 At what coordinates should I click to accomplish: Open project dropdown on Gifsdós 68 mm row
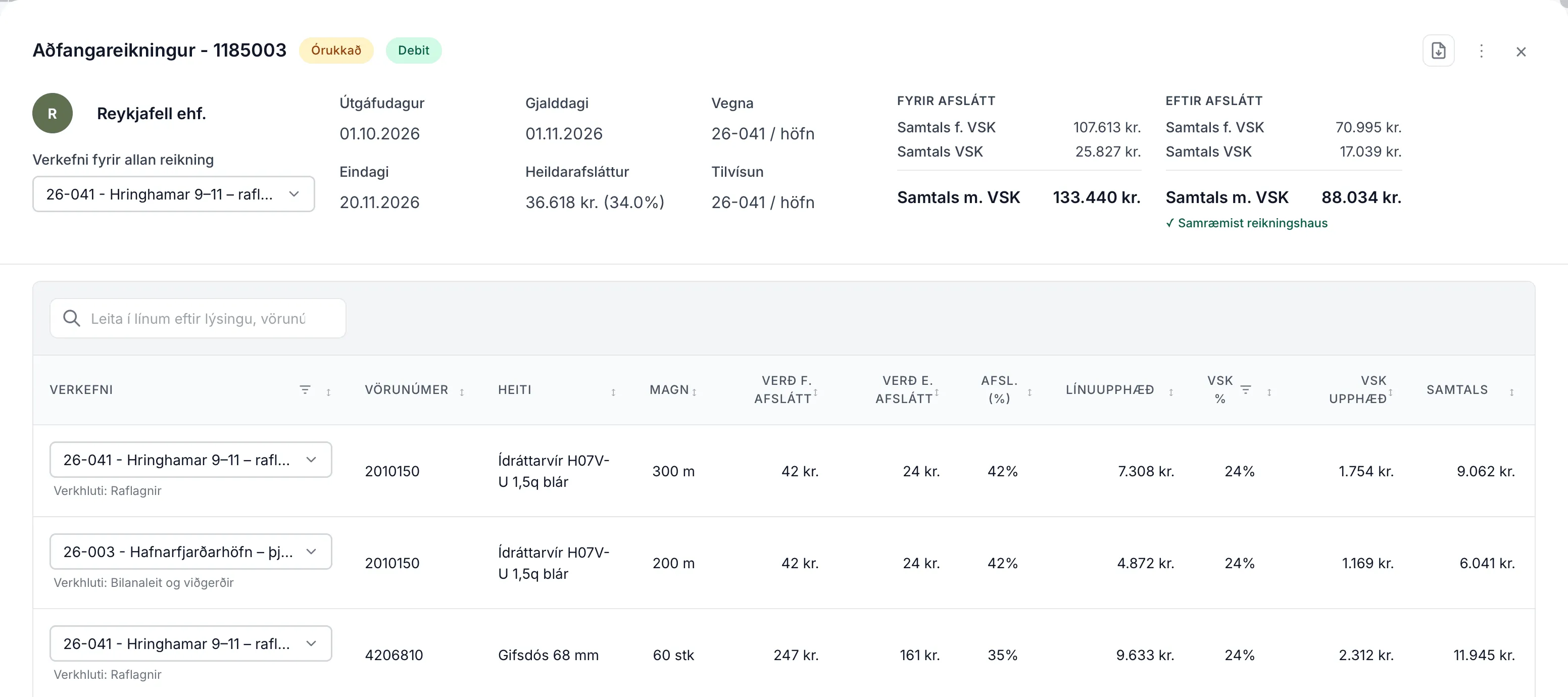pos(190,643)
